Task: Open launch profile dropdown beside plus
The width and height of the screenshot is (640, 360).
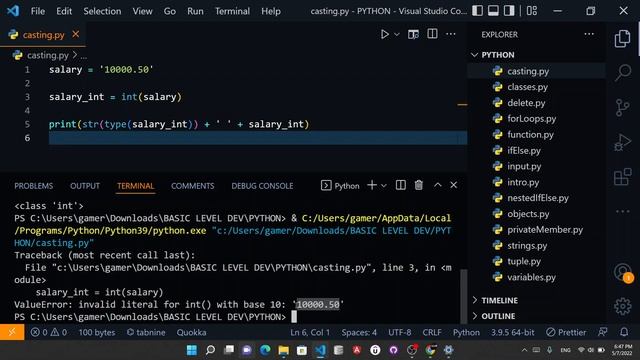Action: [x=384, y=186]
